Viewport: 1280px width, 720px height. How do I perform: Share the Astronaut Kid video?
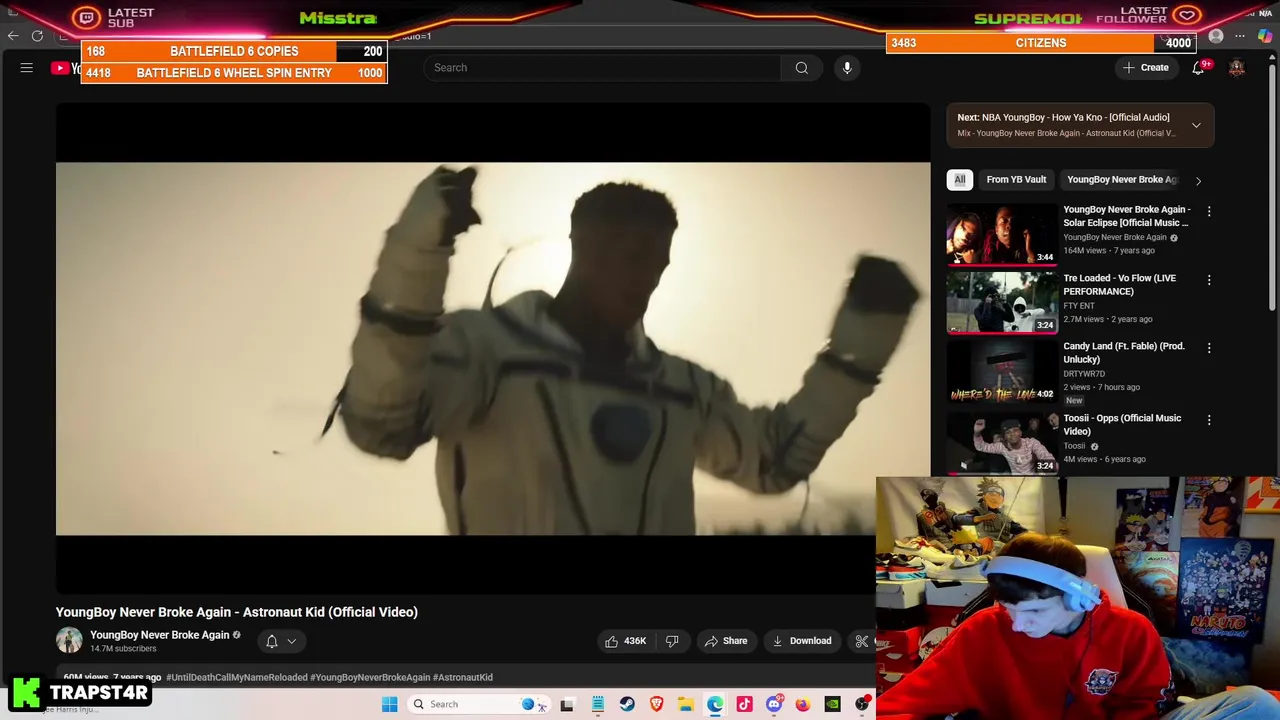pos(725,641)
